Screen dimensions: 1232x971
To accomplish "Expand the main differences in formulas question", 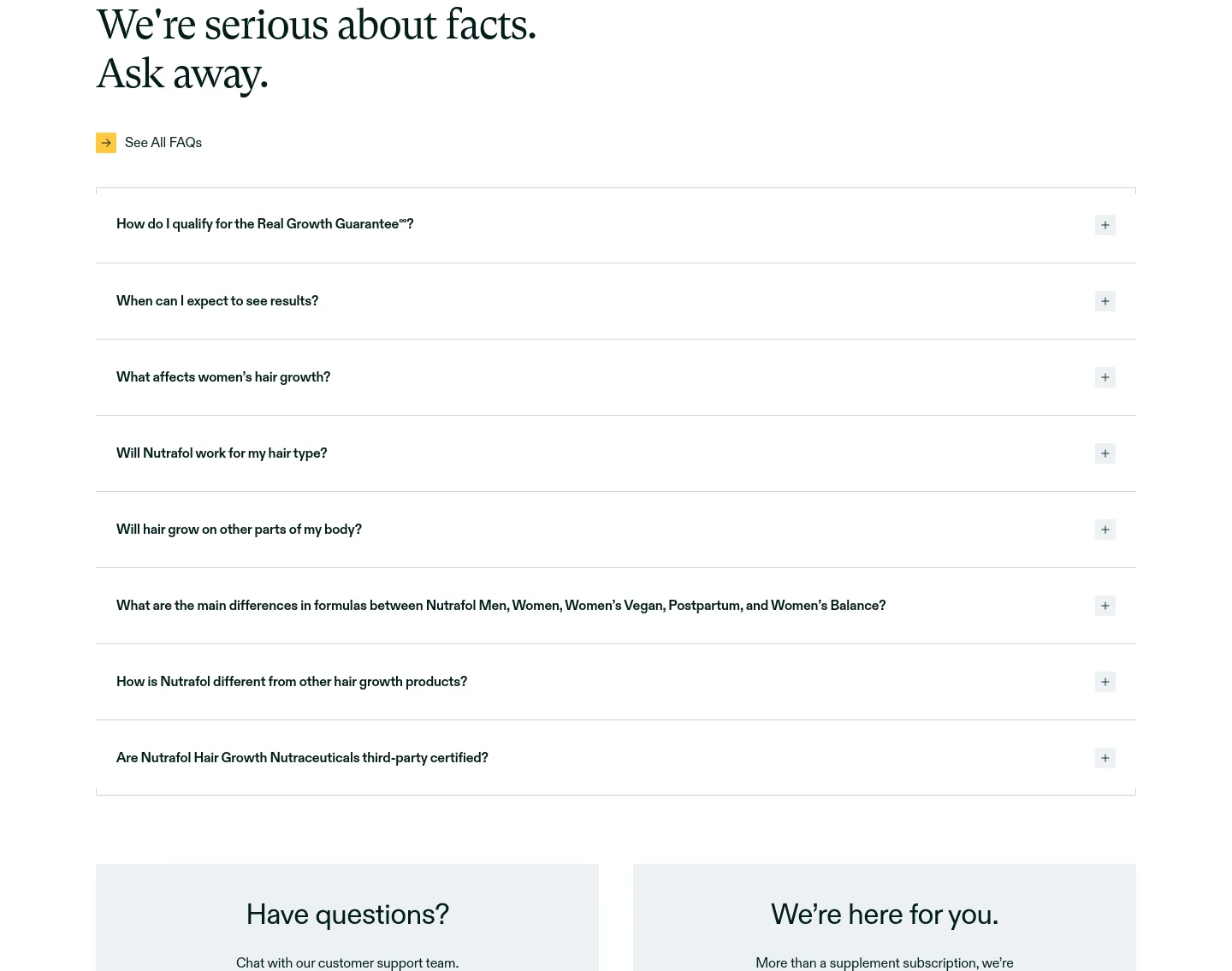I will [616, 606].
